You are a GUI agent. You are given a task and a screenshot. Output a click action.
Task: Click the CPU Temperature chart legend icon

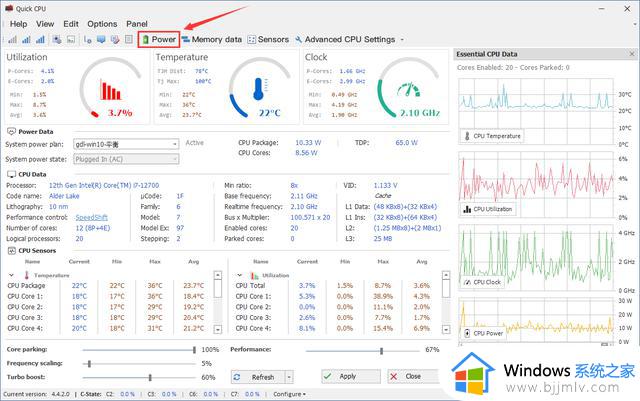(x=467, y=136)
